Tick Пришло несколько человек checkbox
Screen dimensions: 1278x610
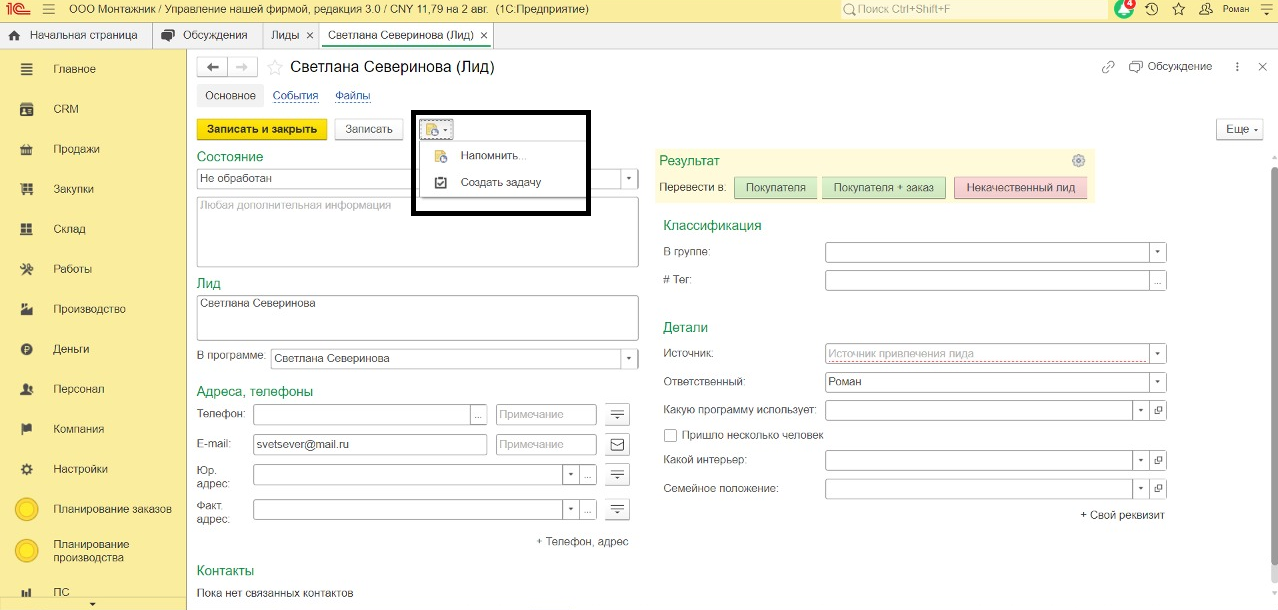pyautogui.click(x=671, y=435)
